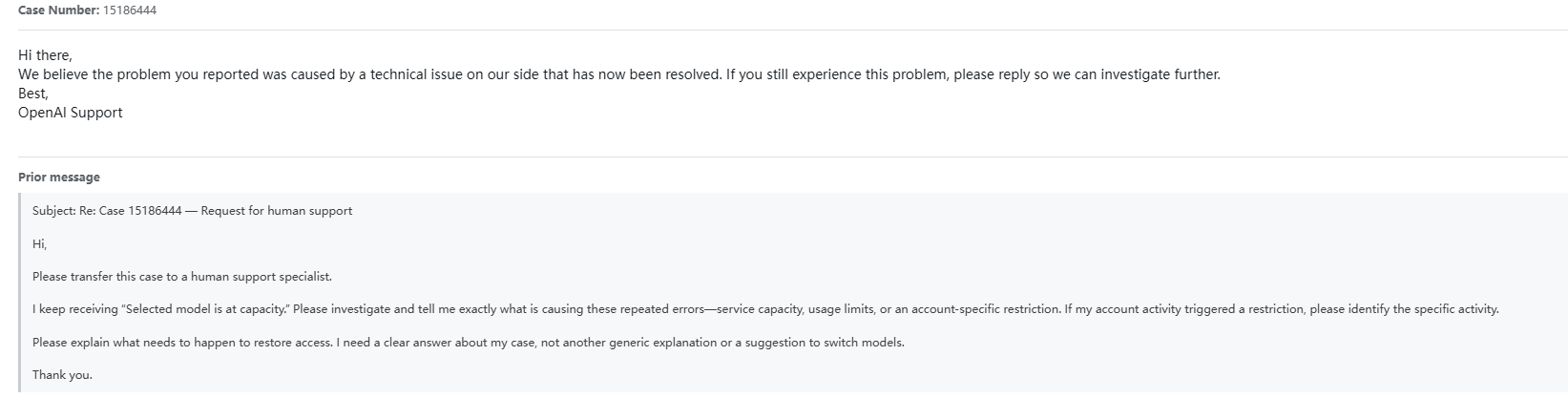Click the bold "Case Number:" label
Screen dimensions: 1568x398
(58, 10)
